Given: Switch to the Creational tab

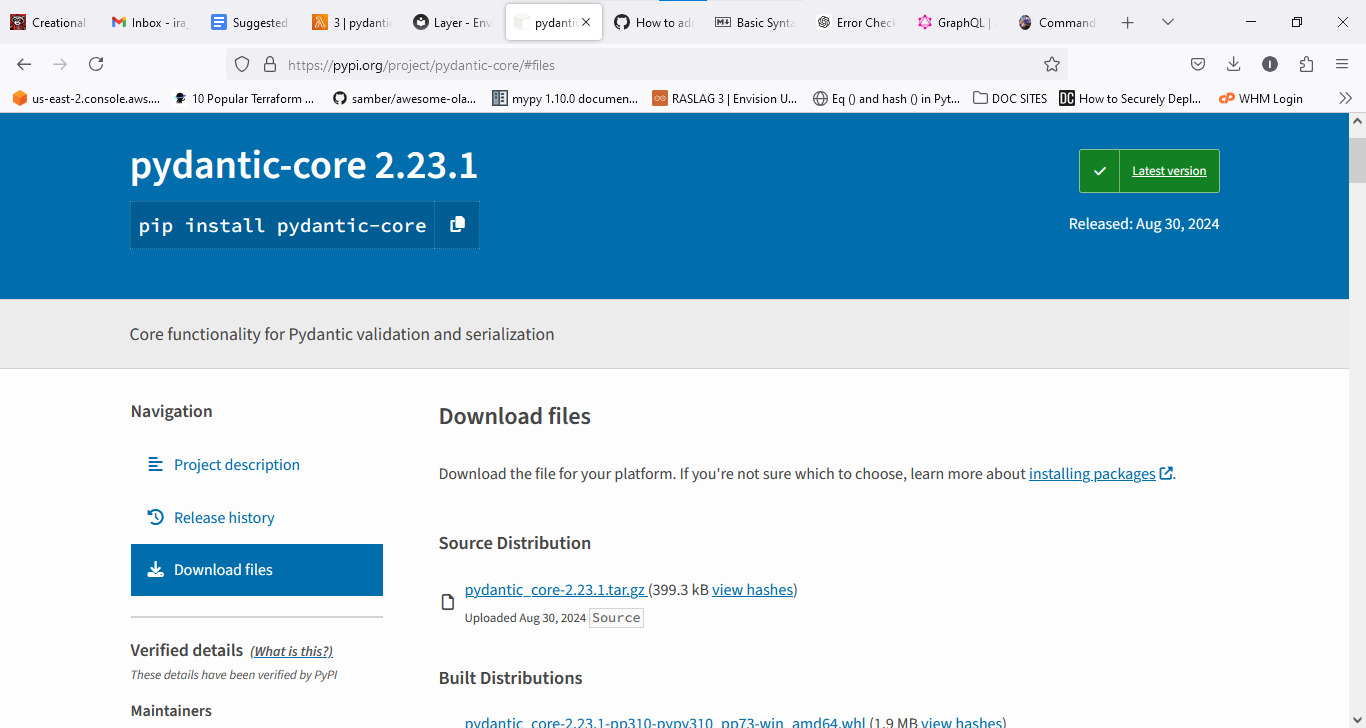Looking at the screenshot, I should click(x=49, y=22).
